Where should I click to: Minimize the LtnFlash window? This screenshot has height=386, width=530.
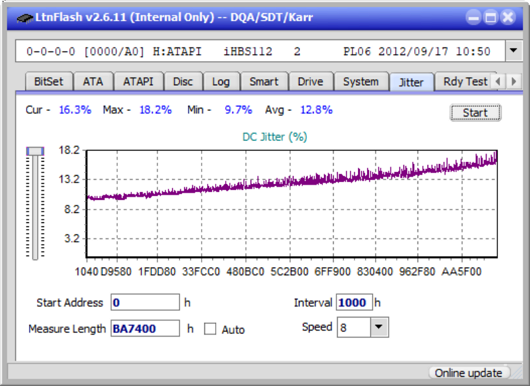pos(474,17)
